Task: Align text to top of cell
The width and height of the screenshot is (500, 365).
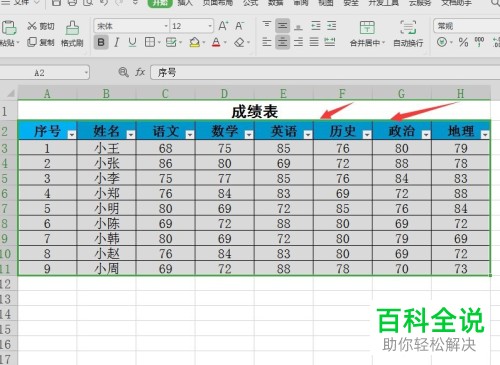Action: point(267,25)
